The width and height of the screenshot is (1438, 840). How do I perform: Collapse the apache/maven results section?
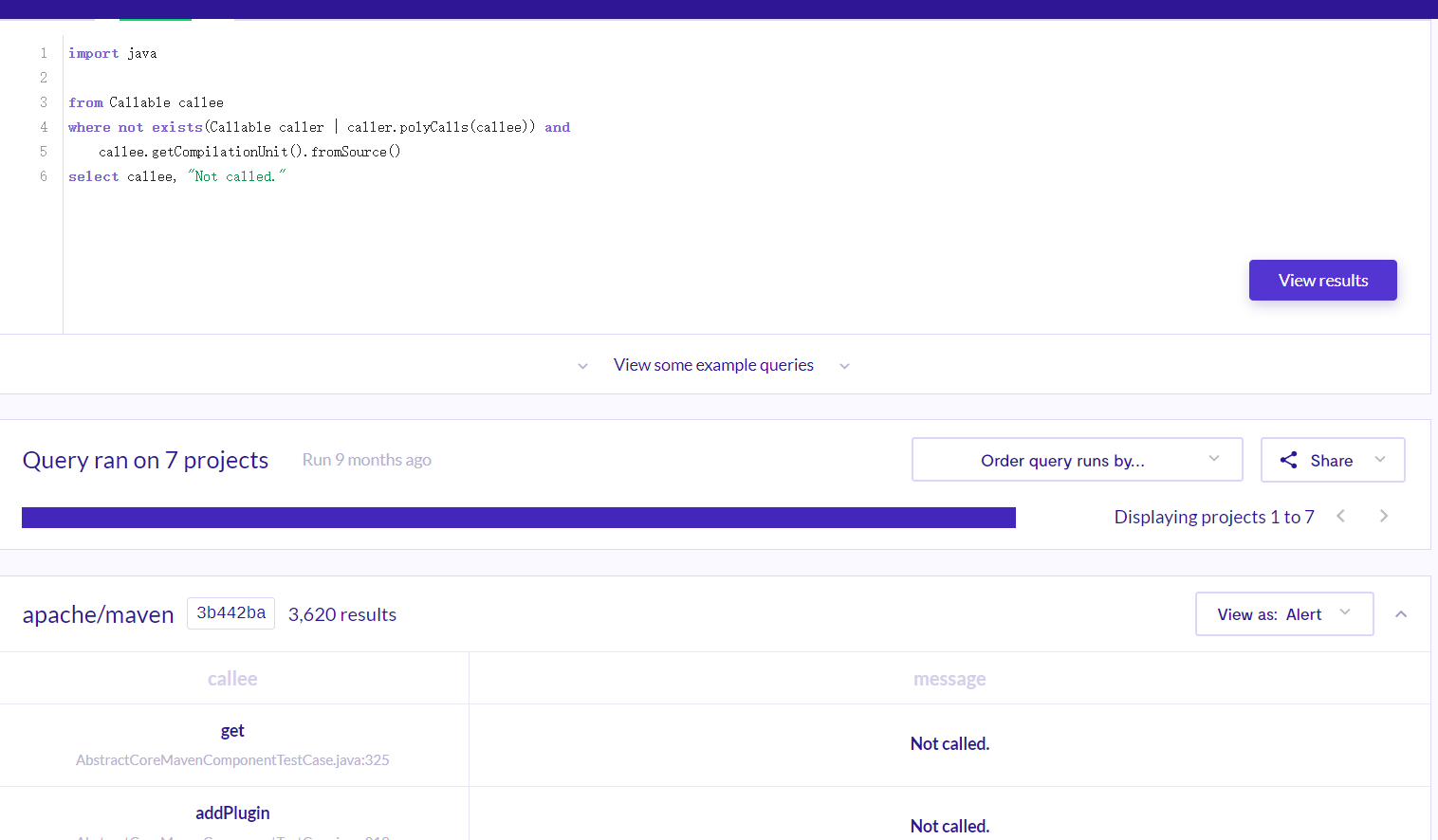1401,614
